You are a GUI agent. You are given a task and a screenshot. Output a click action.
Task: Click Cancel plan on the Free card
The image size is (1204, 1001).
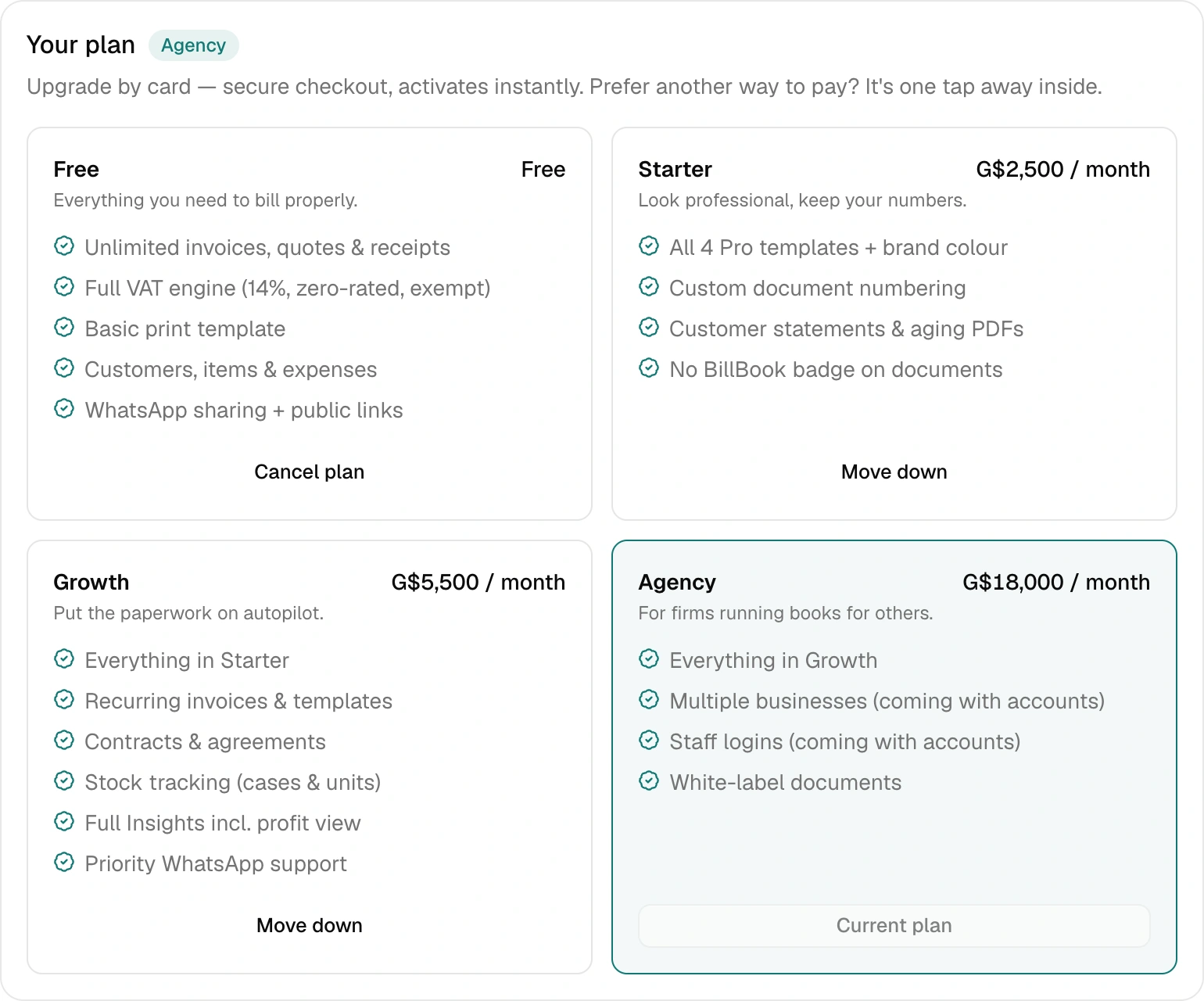coord(310,472)
